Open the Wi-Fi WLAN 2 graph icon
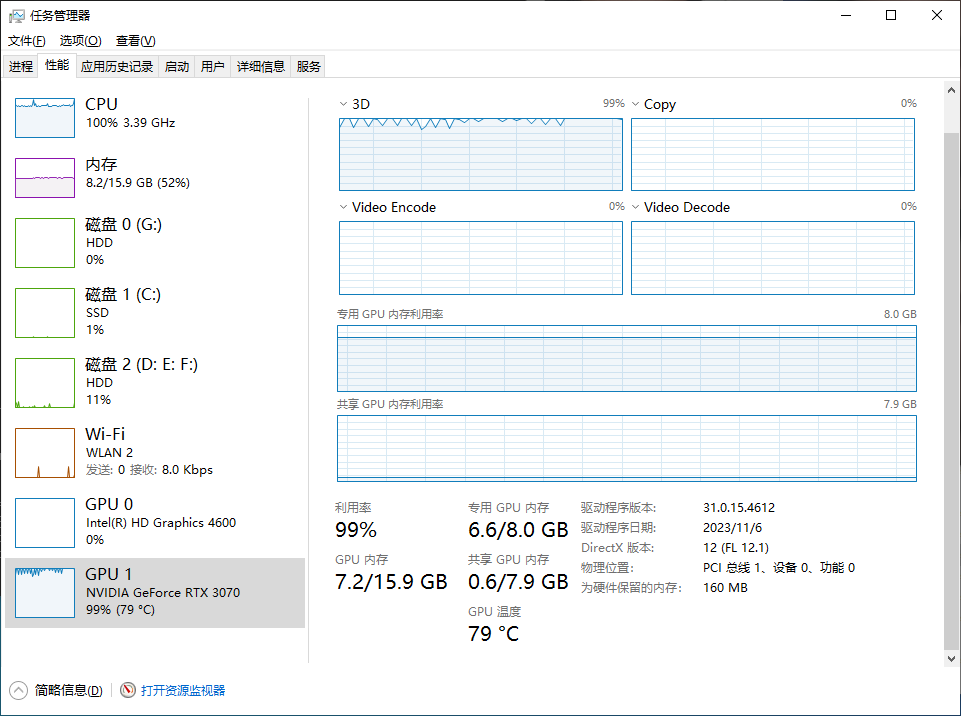 coord(45,453)
